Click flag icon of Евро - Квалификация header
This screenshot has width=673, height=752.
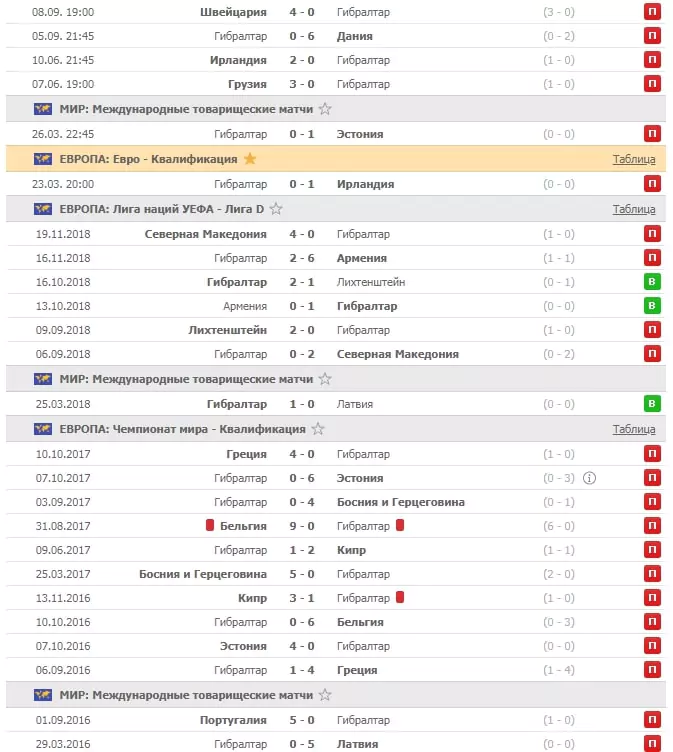coord(43,159)
